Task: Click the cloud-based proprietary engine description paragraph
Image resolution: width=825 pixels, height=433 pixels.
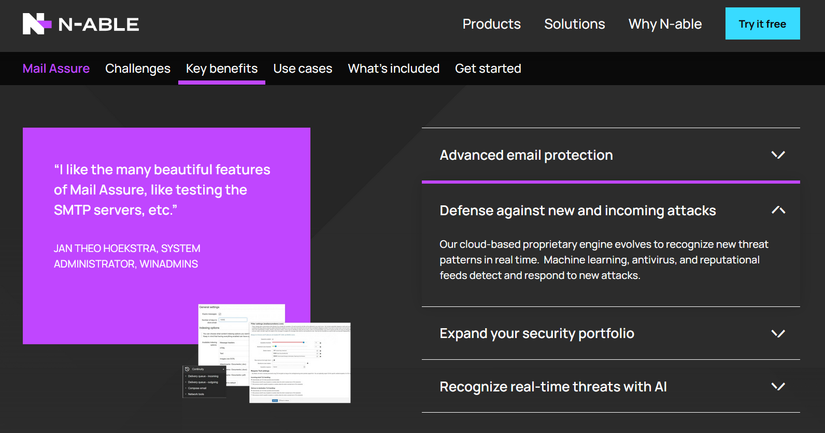Action: click(604, 260)
